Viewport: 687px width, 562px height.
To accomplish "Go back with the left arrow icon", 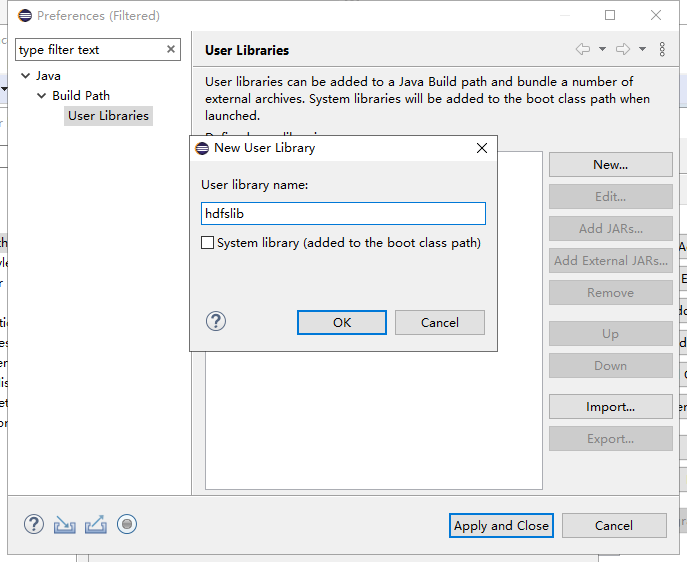I will click(583, 49).
